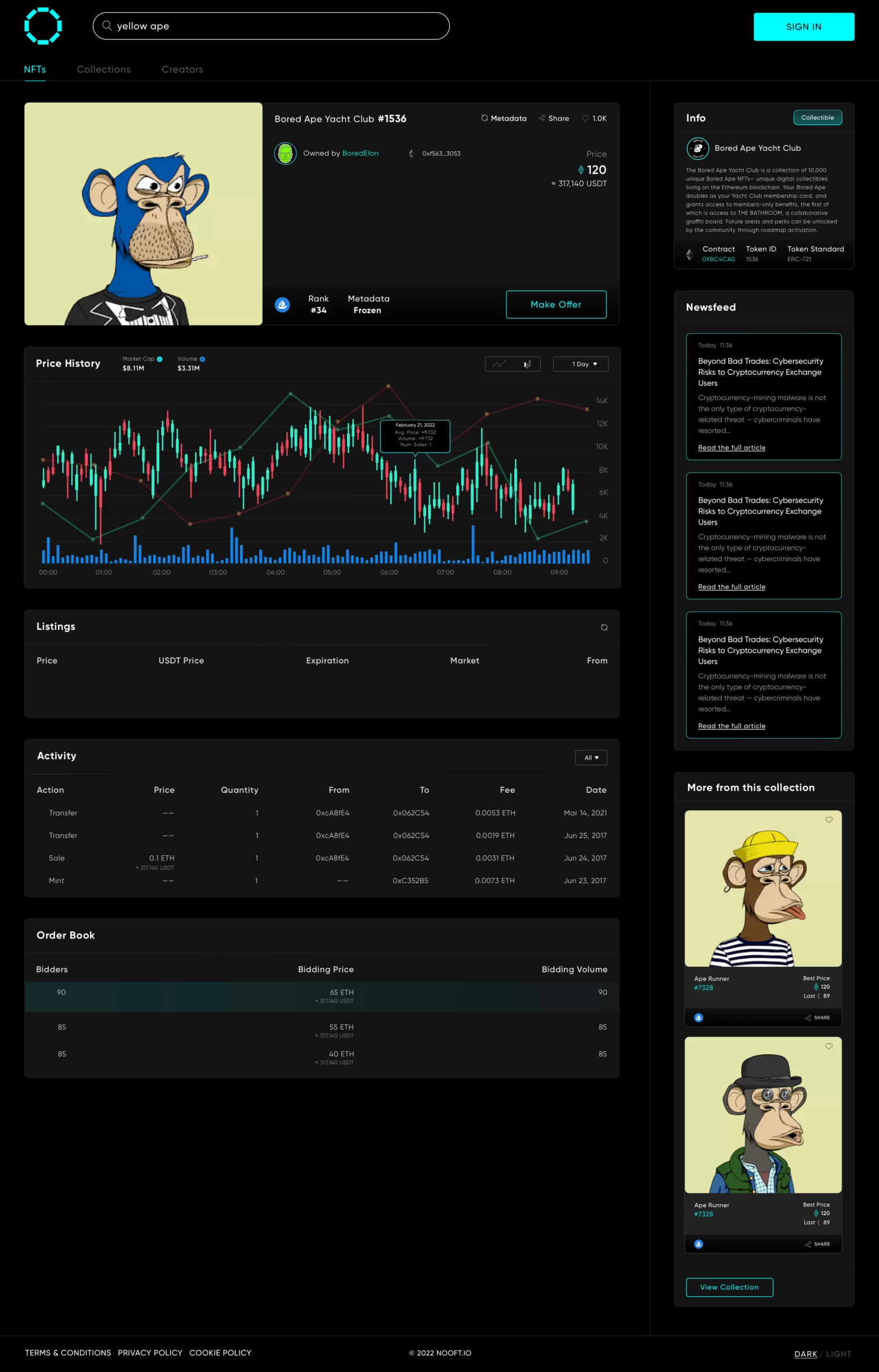Open the yellow hat Ape Runner thumbnail
The image size is (879, 1372).
click(x=763, y=888)
